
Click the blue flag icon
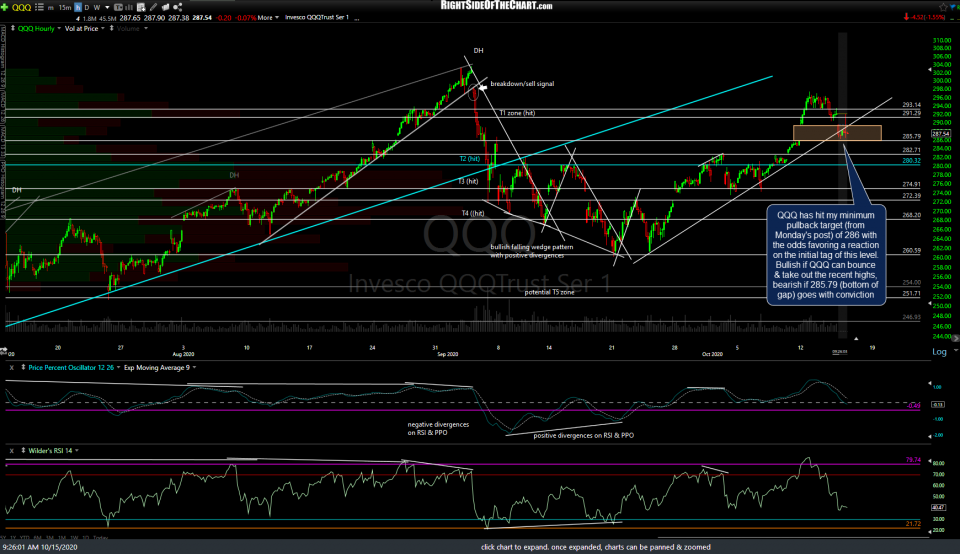pyautogui.click(x=953, y=7)
